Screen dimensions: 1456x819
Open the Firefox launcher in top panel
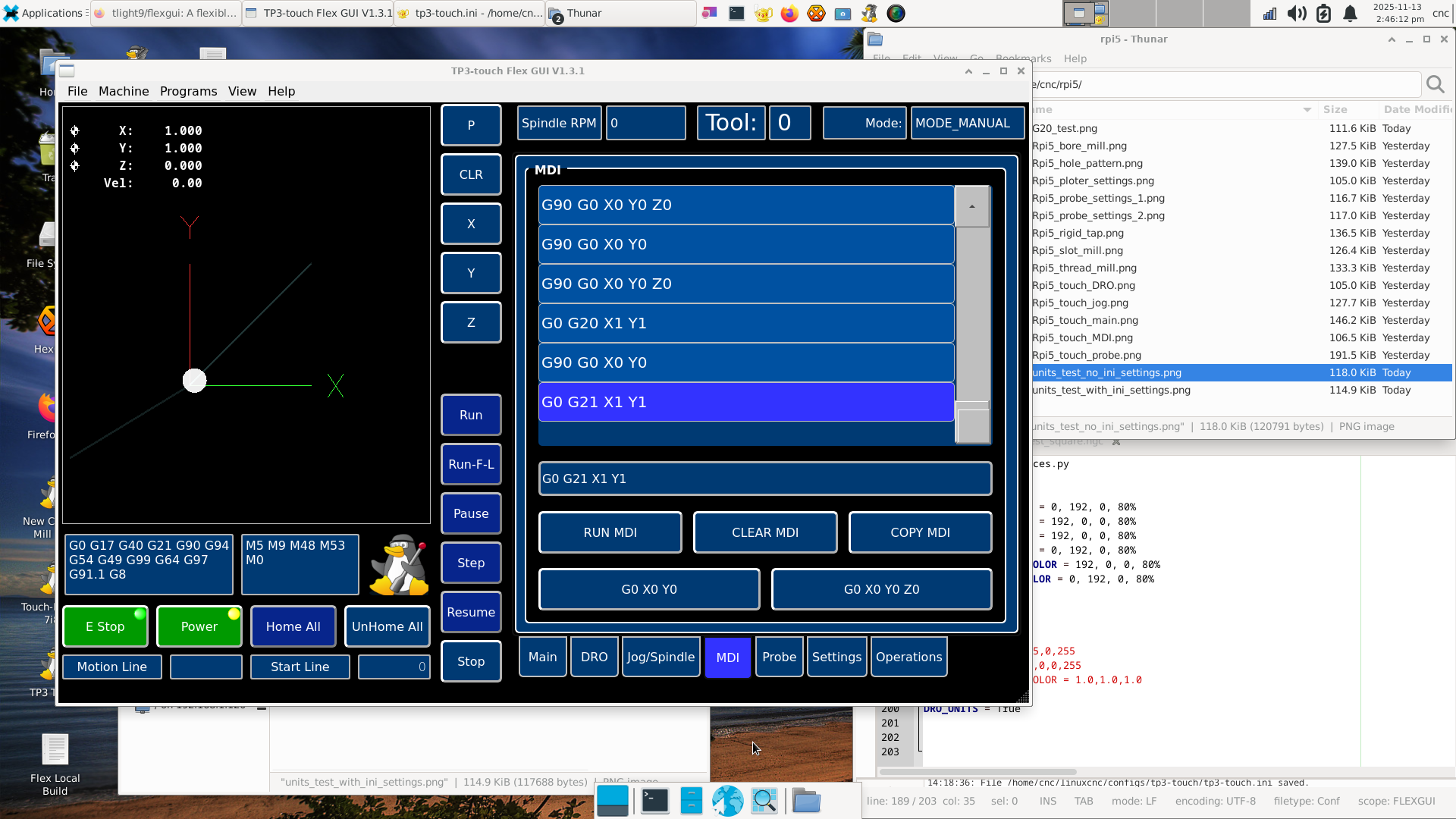coord(789,13)
